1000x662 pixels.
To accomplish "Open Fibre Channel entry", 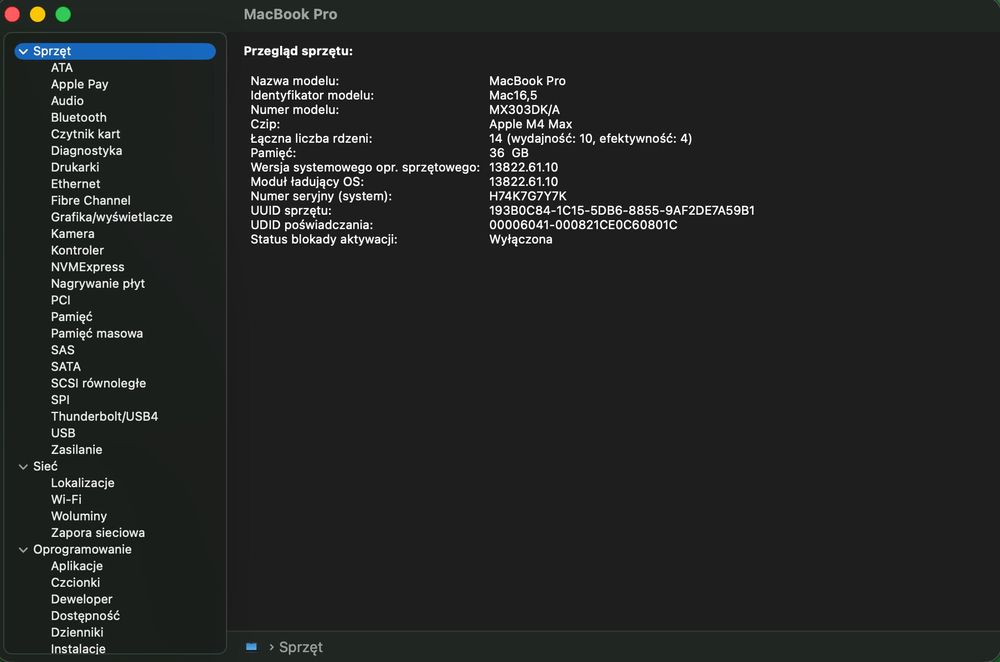I will [x=91, y=200].
